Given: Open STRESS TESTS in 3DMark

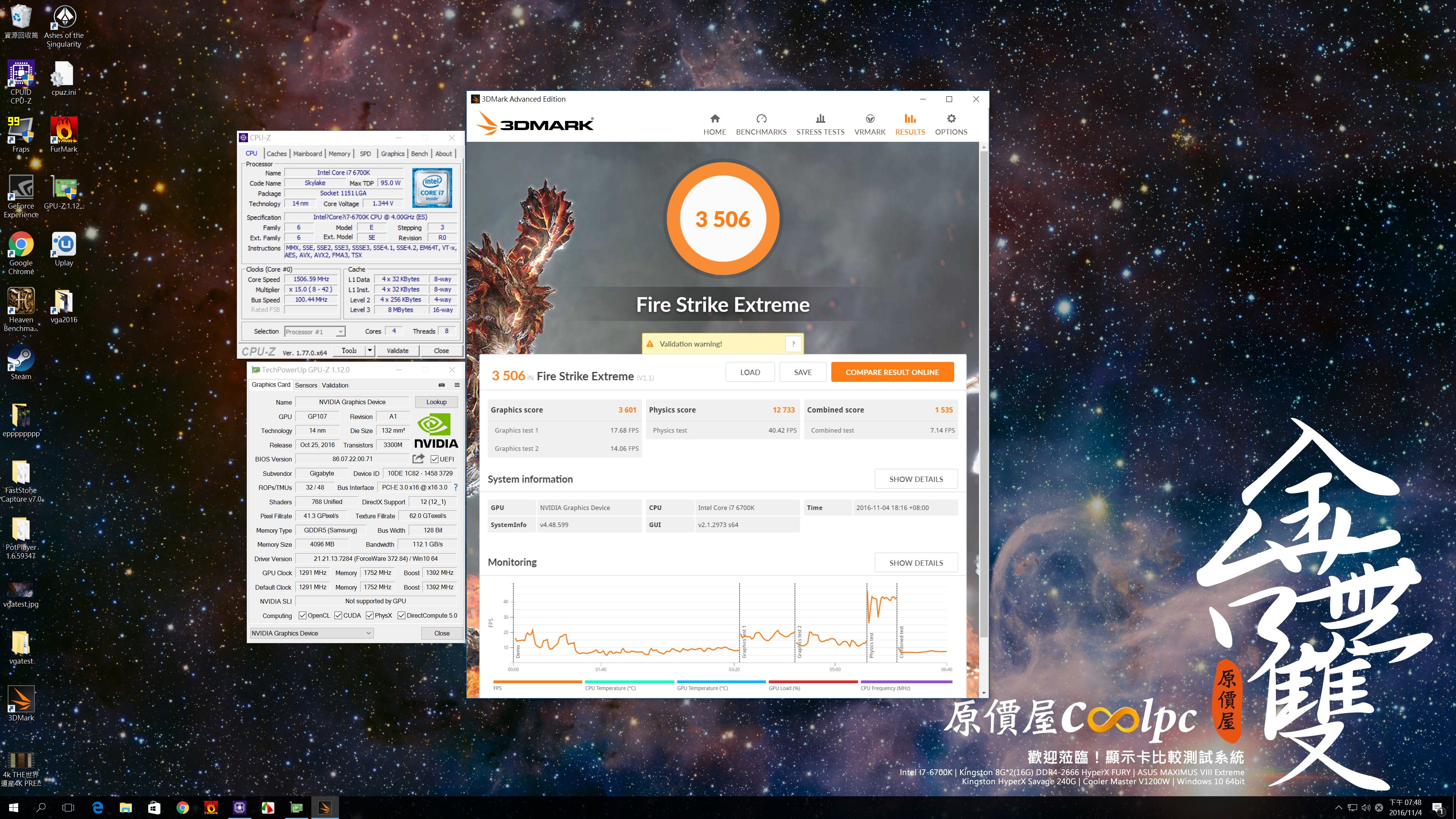Looking at the screenshot, I should tap(820, 124).
